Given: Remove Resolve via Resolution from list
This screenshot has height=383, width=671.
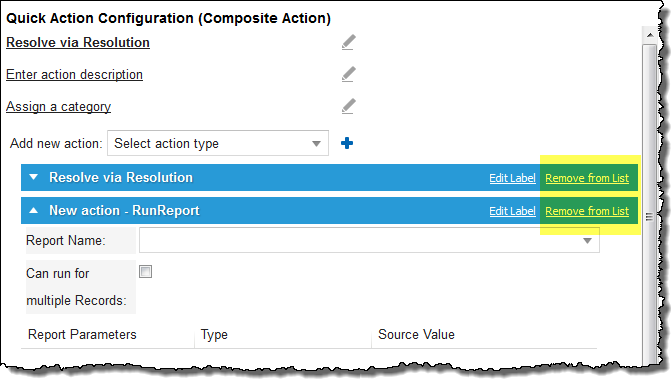Looking at the screenshot, I should [587, 178].
